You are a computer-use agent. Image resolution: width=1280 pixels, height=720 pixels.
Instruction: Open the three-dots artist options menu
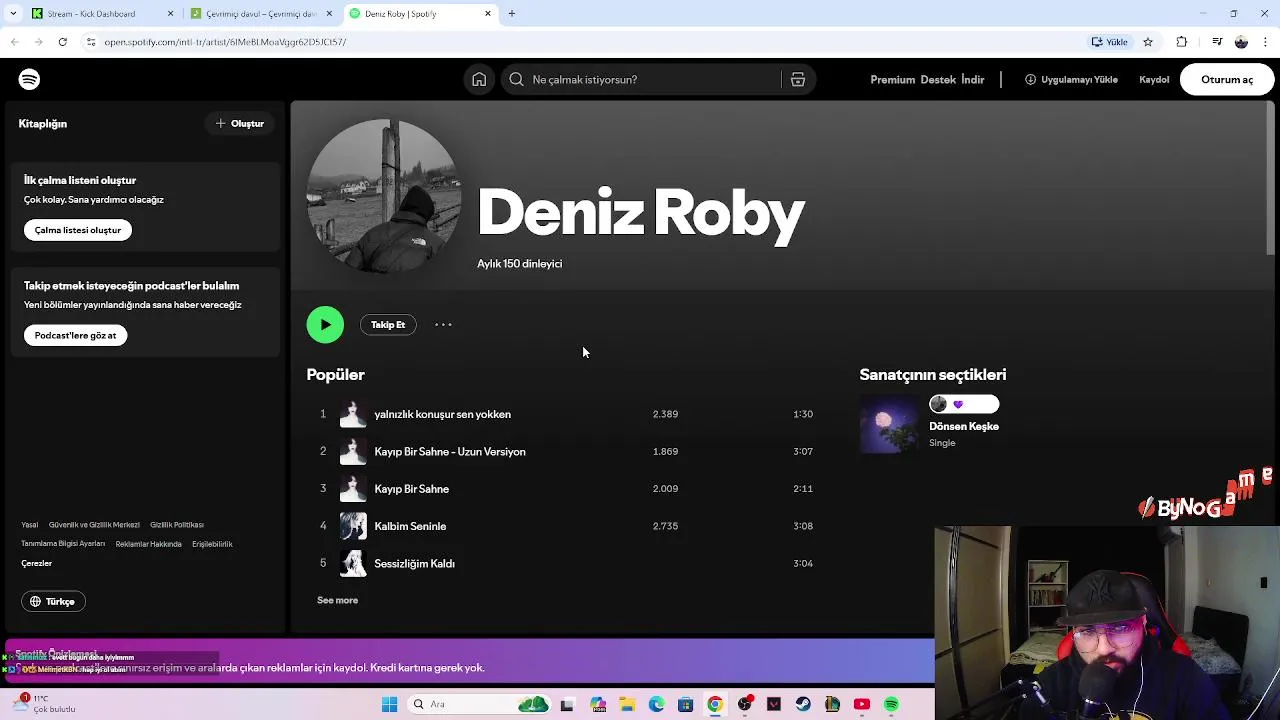click(x=443, y=325)
